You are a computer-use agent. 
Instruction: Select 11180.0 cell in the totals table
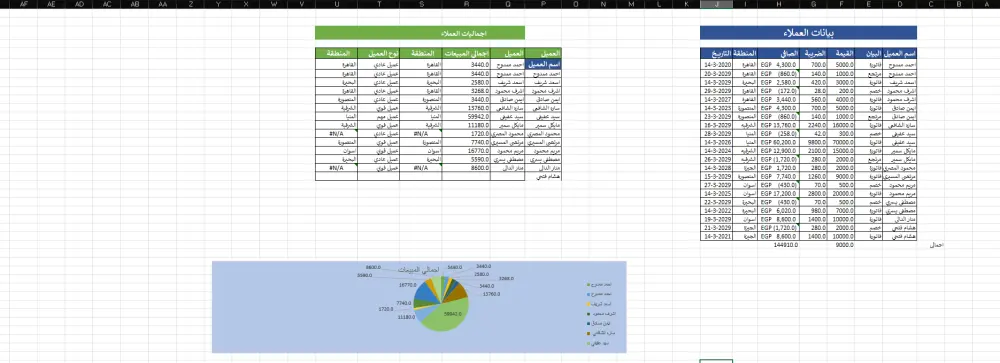click(466, 126)
